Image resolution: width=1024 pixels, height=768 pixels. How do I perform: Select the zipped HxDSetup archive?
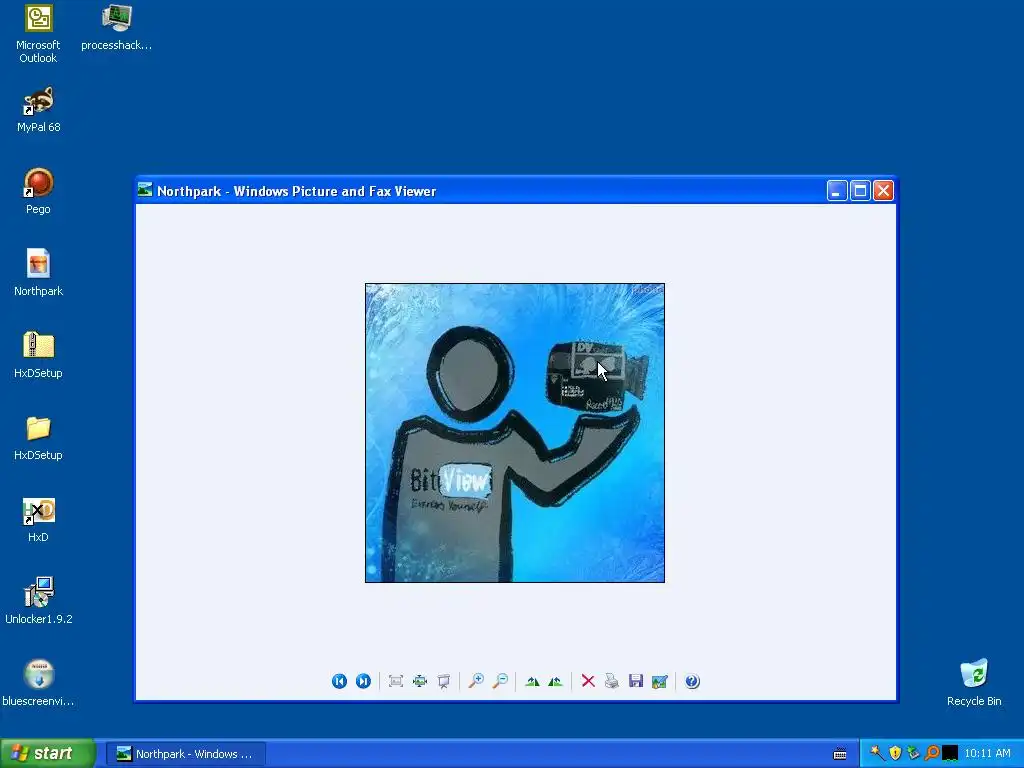pyautogui.click(x=38, y=355)
